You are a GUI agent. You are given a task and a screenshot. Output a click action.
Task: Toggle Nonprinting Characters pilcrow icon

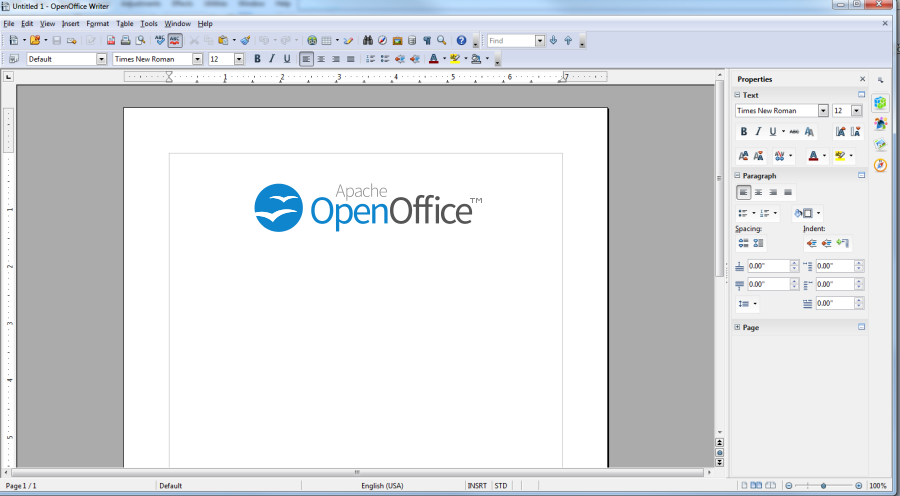click(426, 40)
